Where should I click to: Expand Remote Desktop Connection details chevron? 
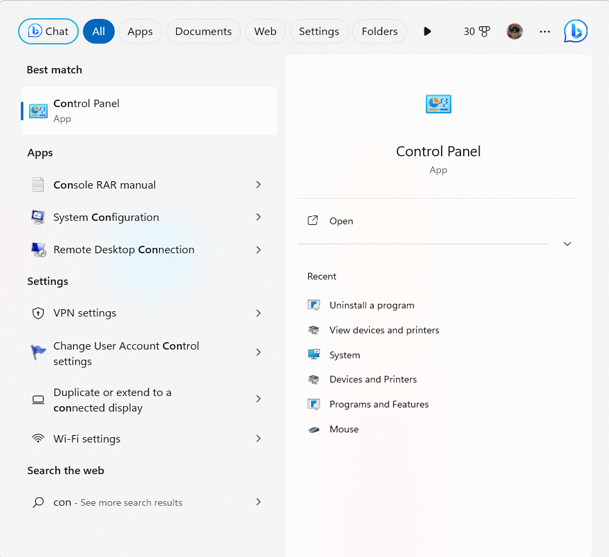tap(258, 250)
